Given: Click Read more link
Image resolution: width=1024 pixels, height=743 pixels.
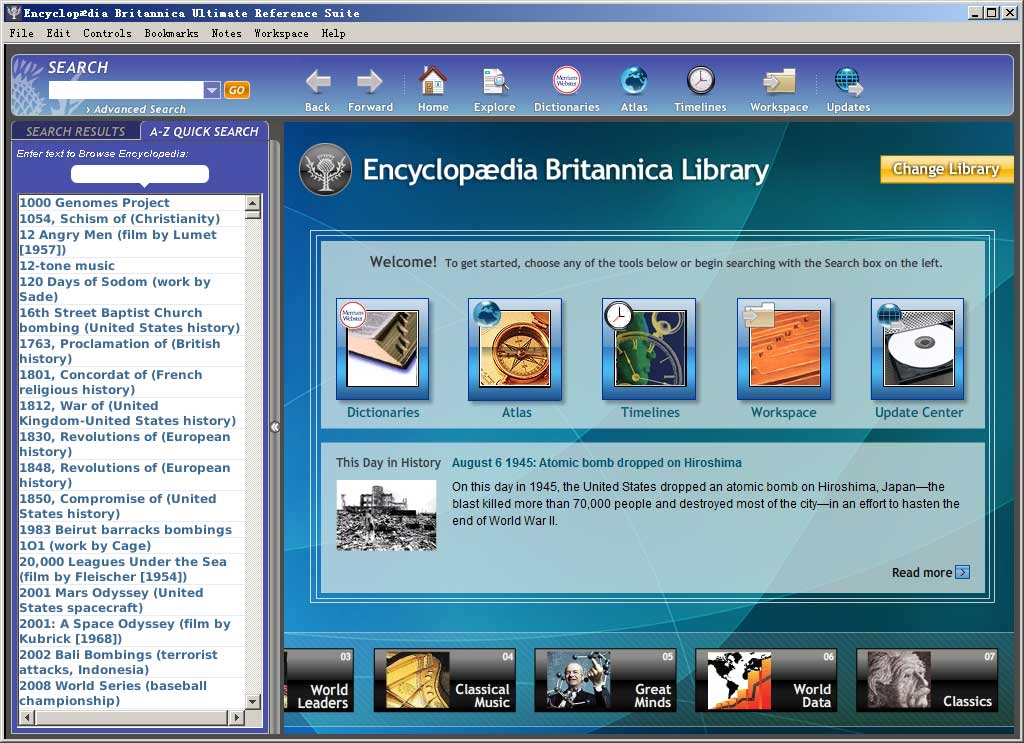Looking at the screenshot, I should (930, 573).
